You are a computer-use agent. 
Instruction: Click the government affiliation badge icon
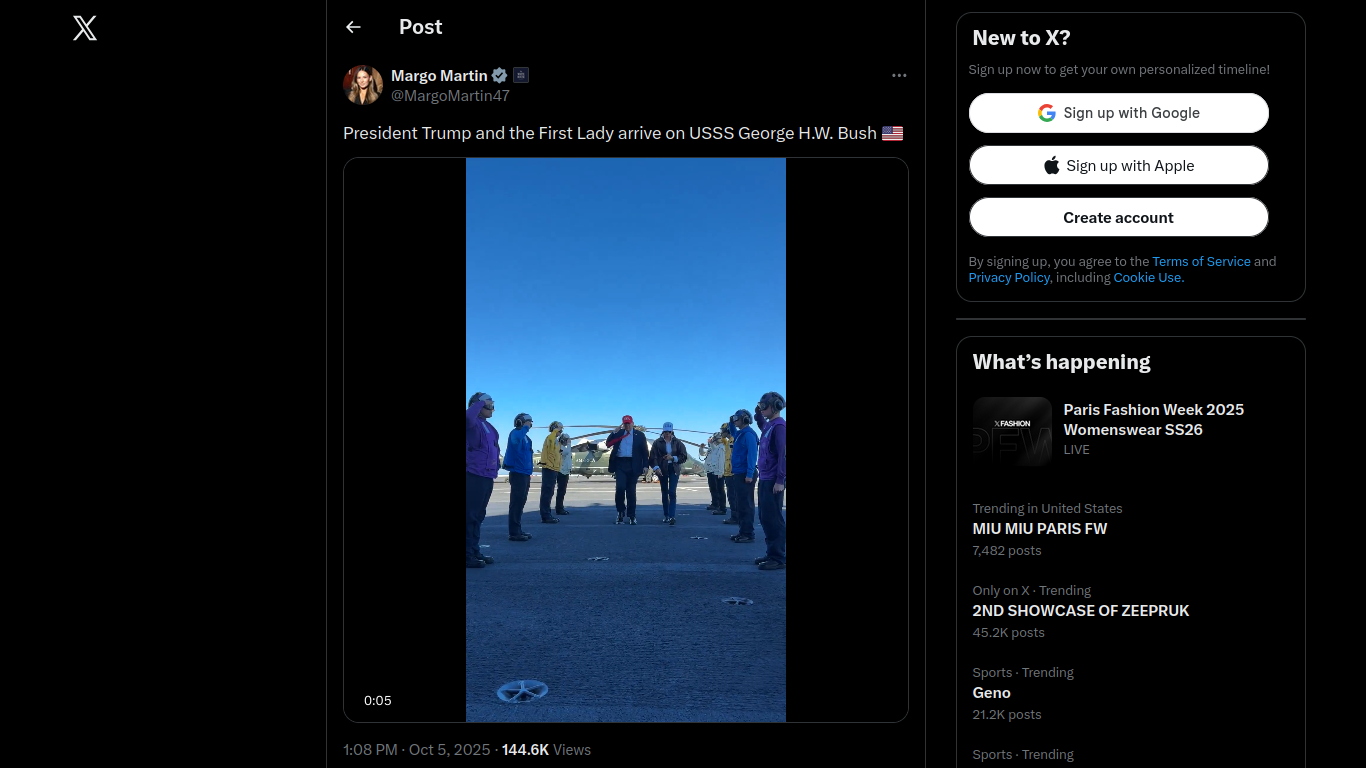click(x=521, y=75)
